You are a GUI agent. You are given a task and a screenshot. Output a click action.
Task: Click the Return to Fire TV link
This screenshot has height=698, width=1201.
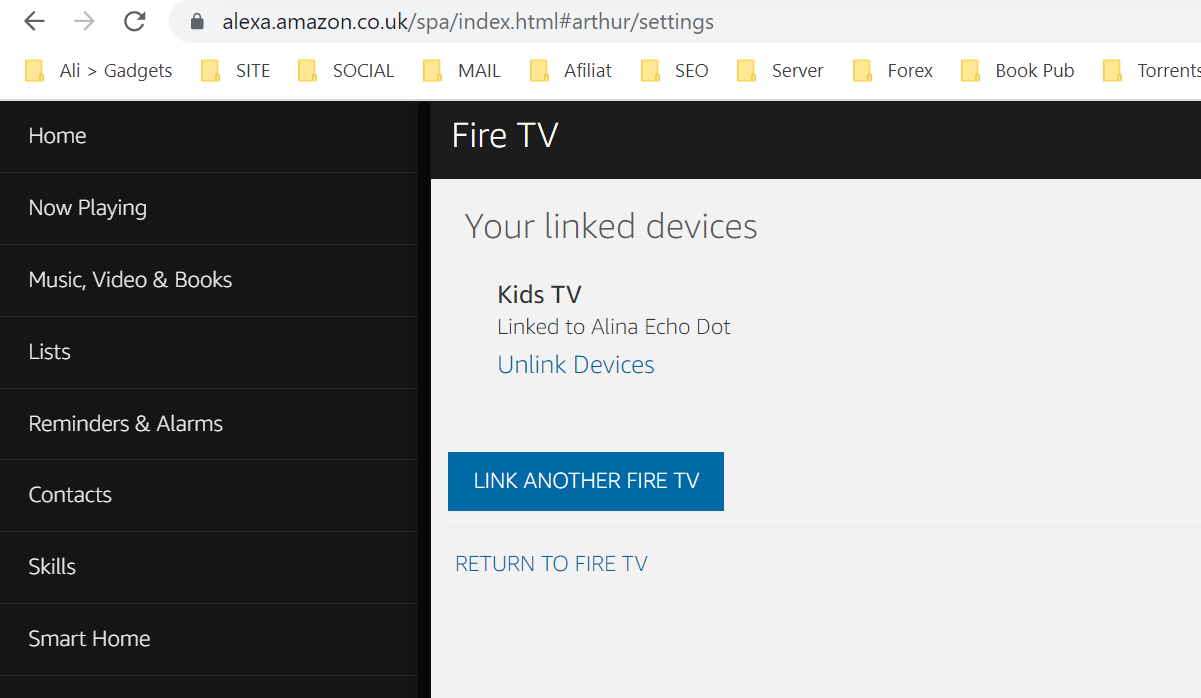(551, 564)
